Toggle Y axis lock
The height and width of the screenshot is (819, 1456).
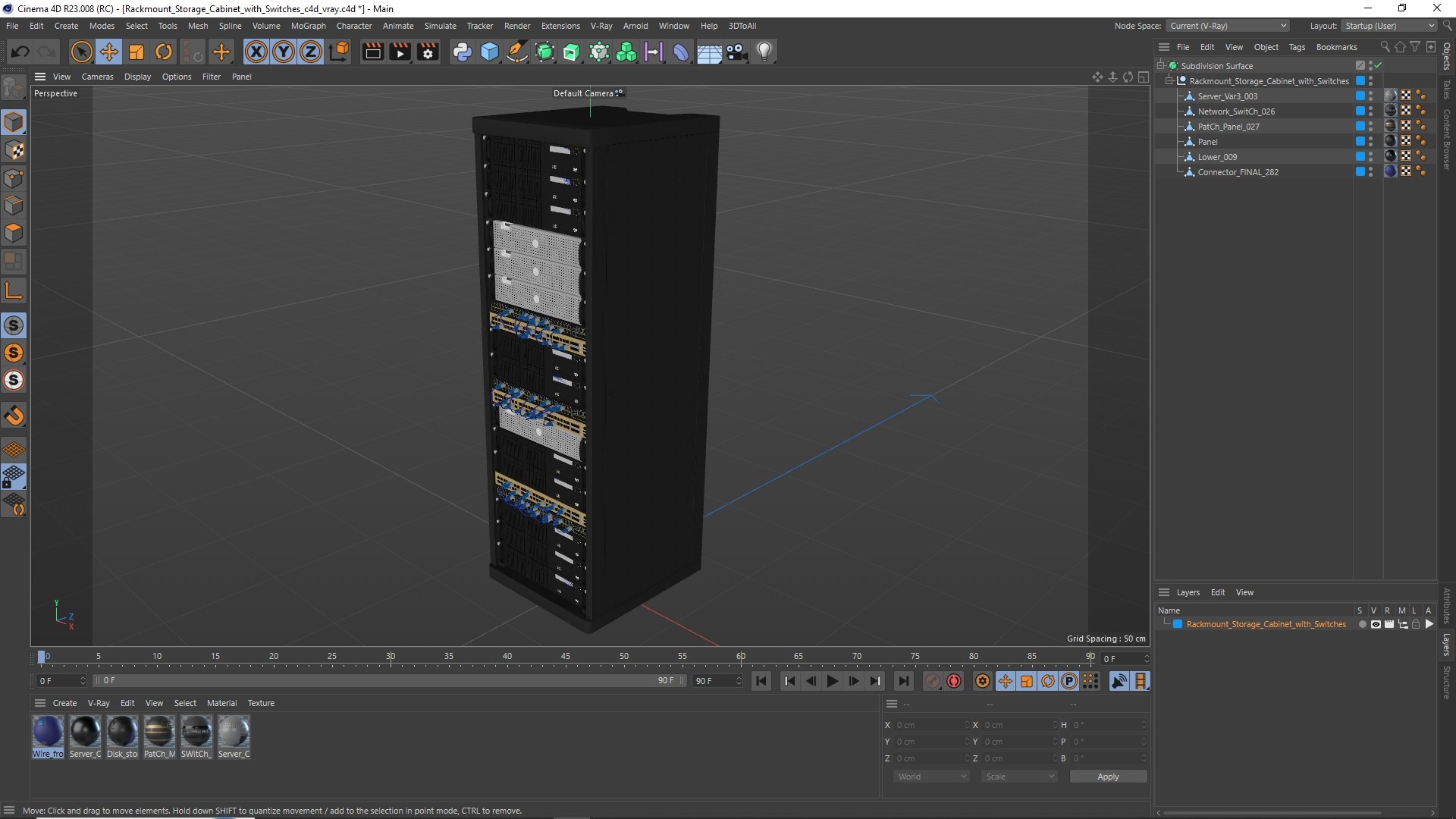pos(284,52)
